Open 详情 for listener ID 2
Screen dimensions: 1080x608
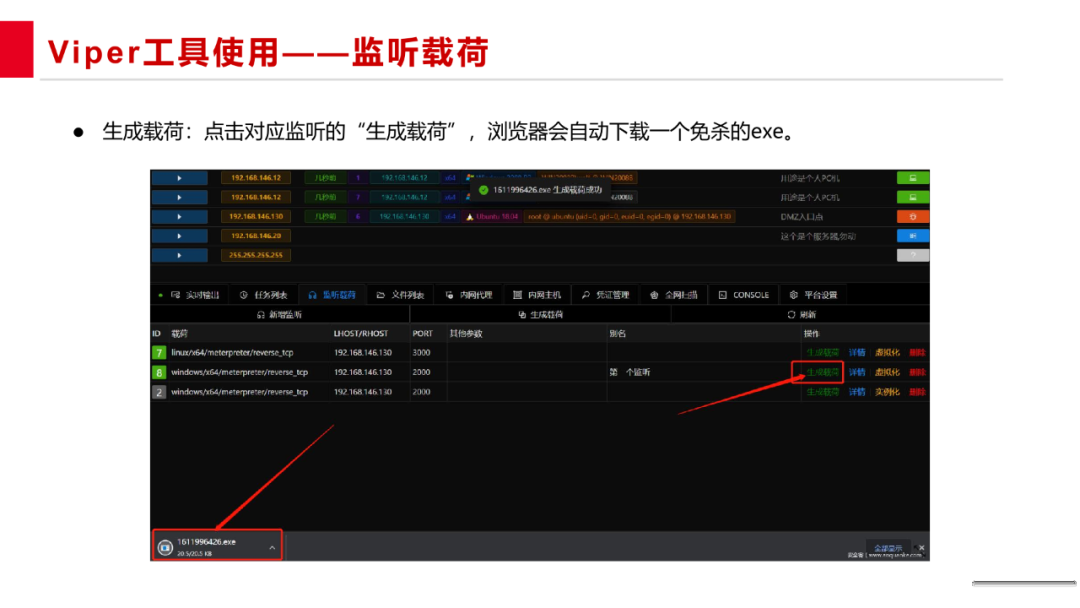click(x=857, y=392)
